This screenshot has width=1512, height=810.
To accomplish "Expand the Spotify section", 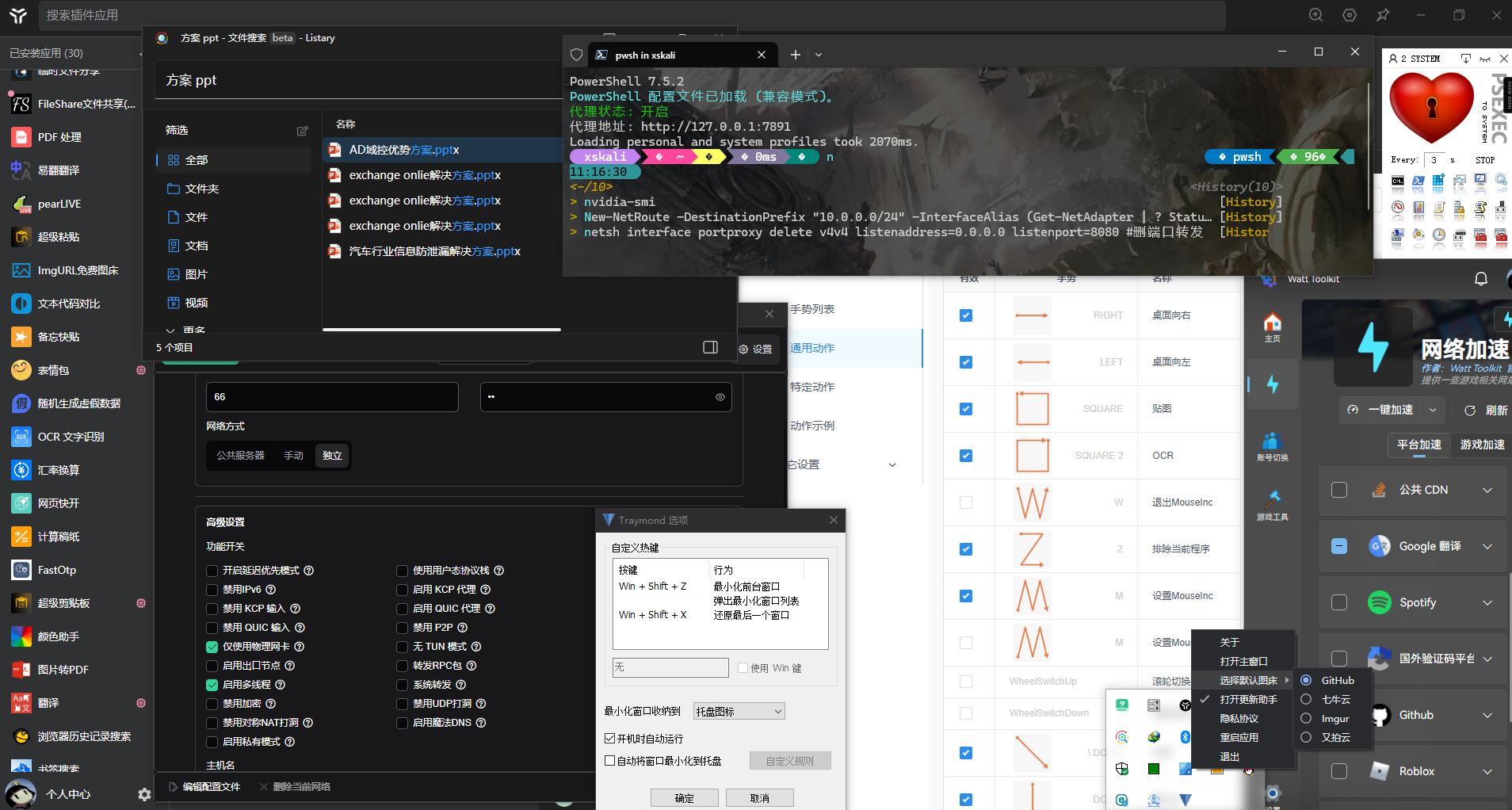I will [1487, 602].
